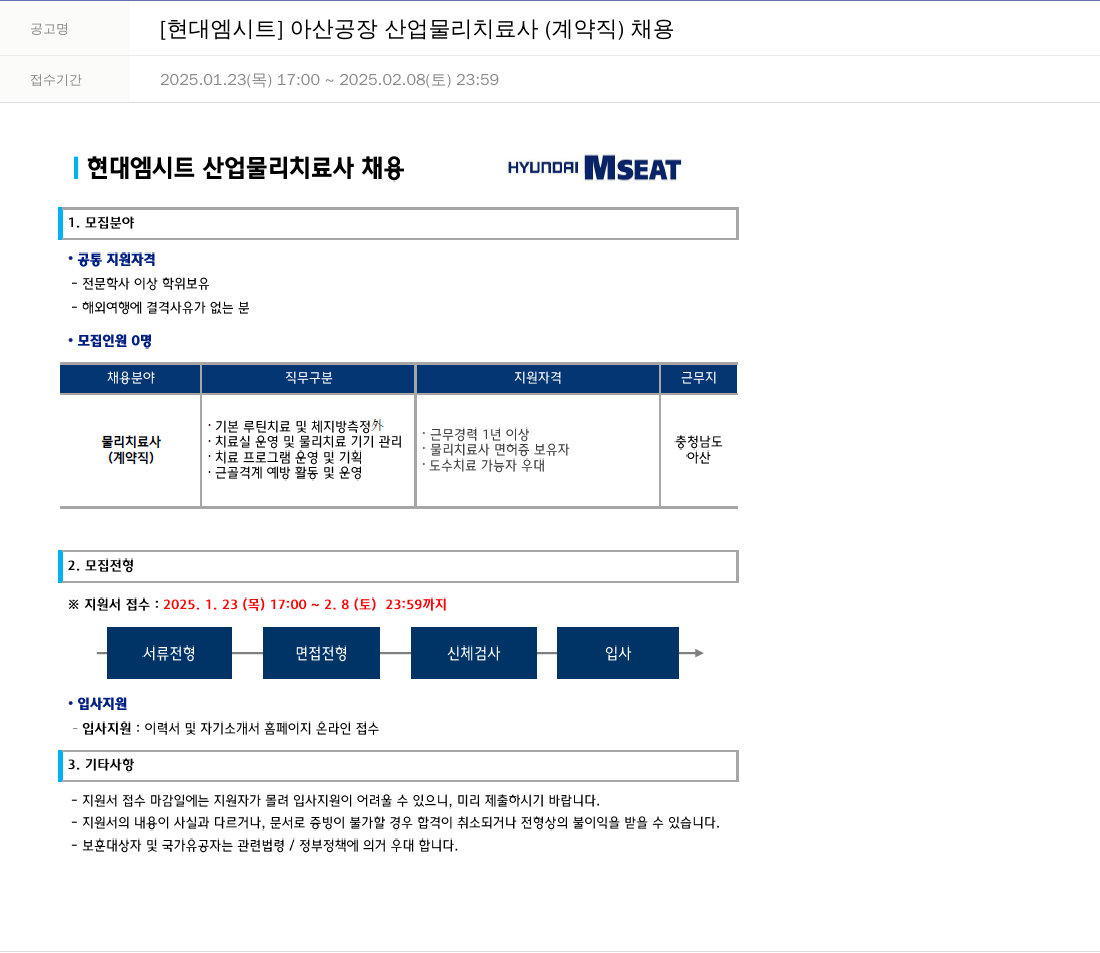
Task: Click the 공고명 label
Action: 49,29
